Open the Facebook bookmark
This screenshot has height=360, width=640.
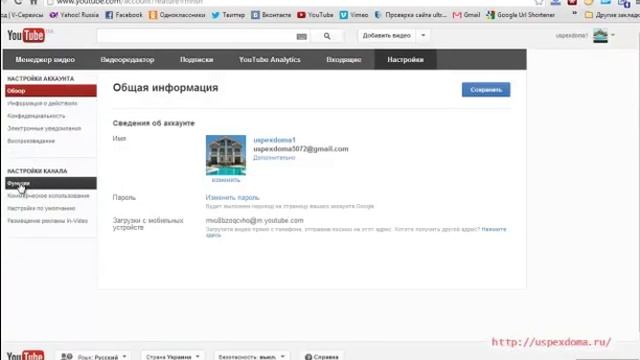click(x=124, y=15)
